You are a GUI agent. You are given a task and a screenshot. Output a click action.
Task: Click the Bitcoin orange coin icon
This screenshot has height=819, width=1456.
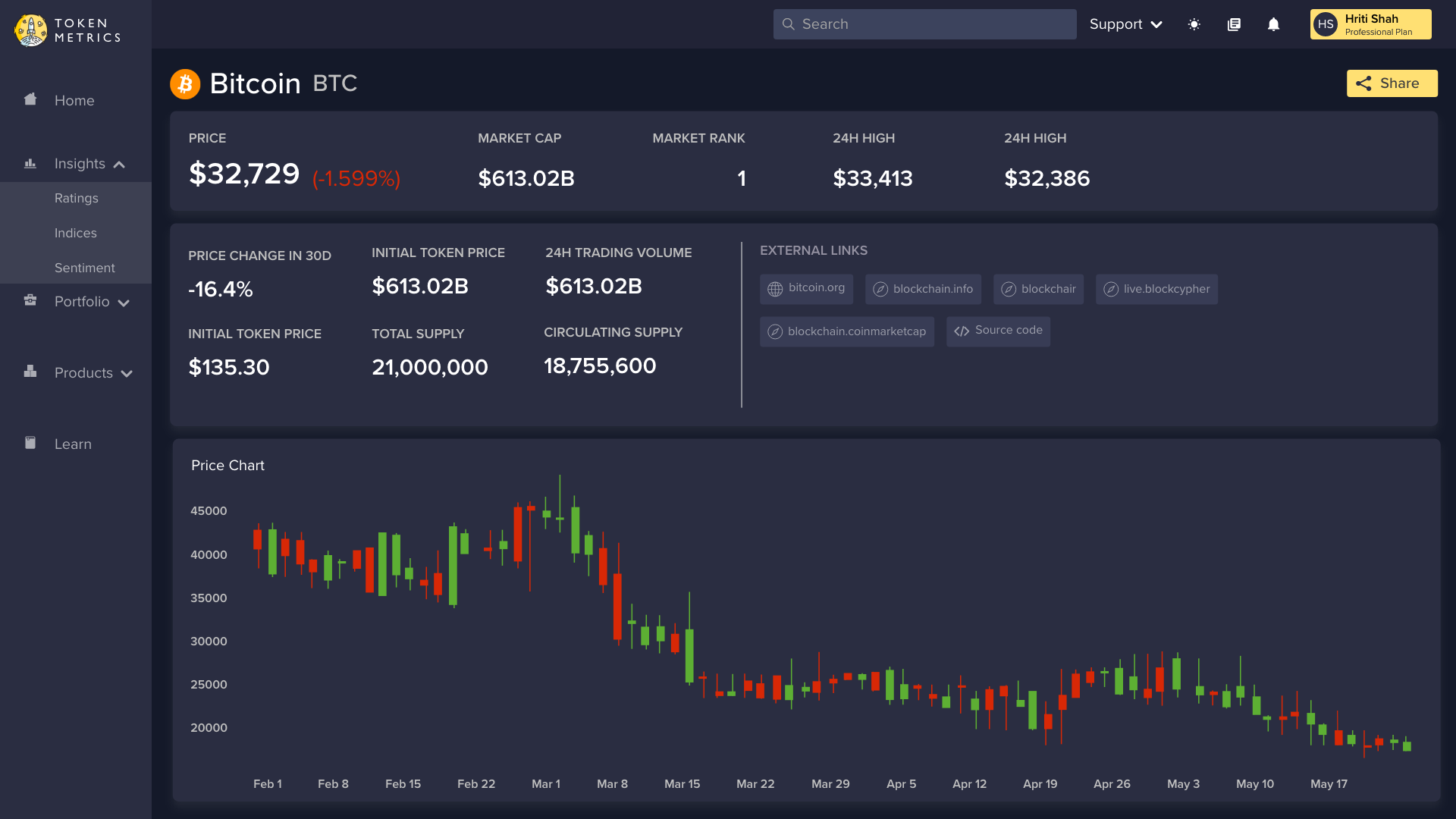pos(185,84)
